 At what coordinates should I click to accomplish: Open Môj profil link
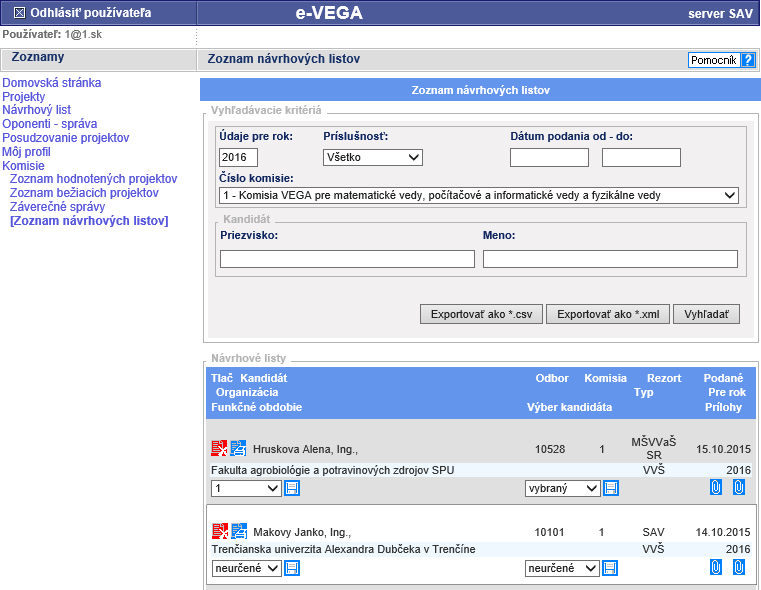pyautogui.click(x=26, y=152)
